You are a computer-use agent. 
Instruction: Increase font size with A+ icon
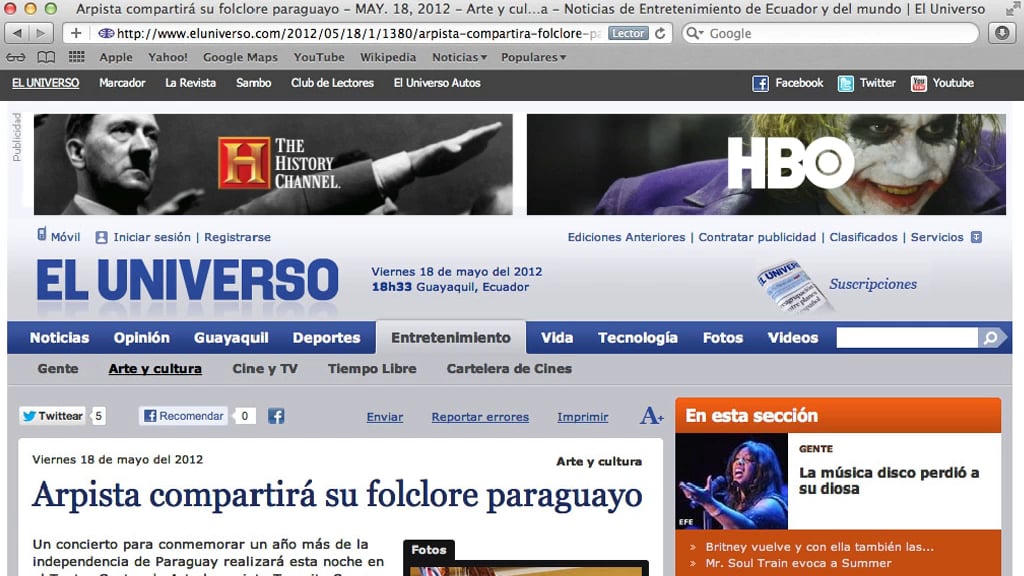[x=651, y=415]
